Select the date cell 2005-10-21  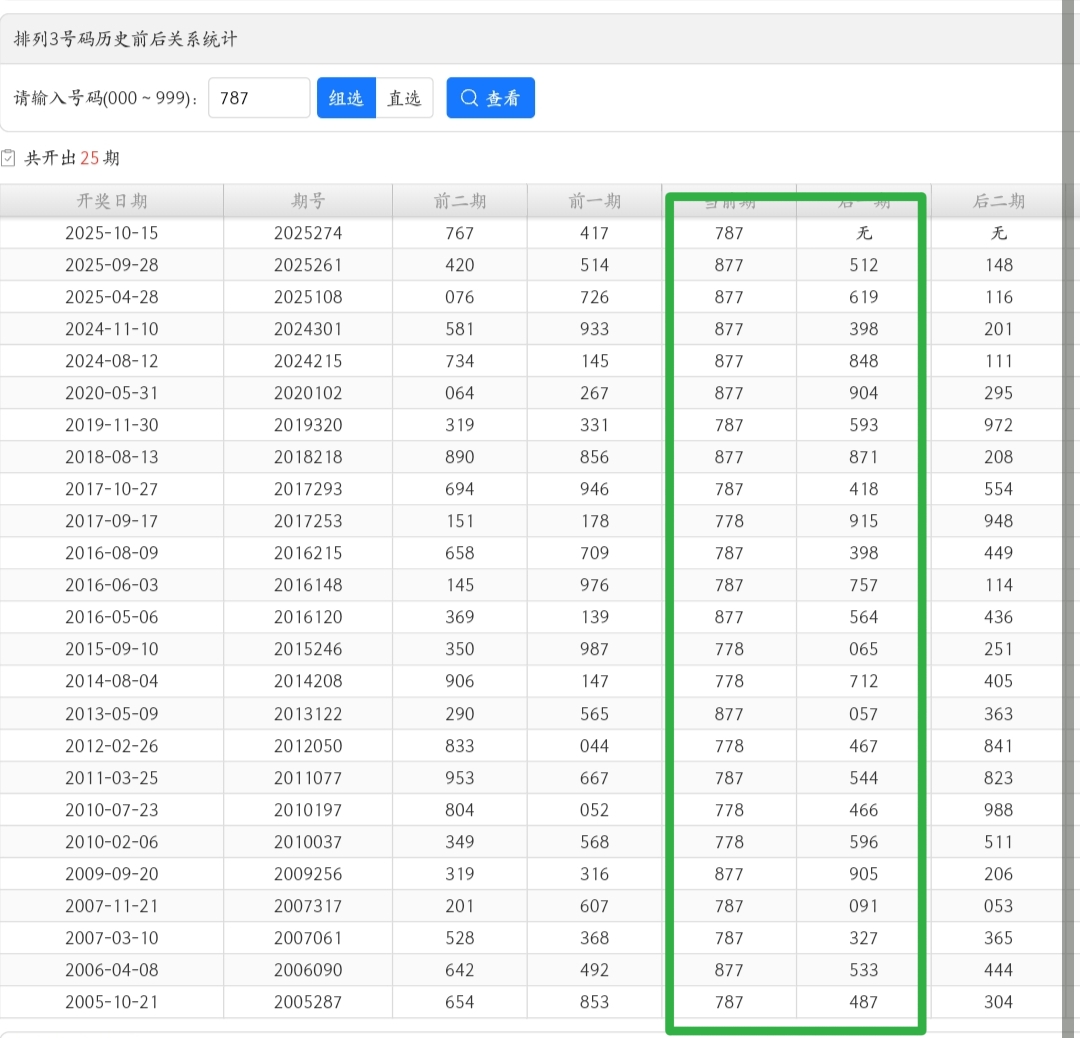click(112, 1002)
